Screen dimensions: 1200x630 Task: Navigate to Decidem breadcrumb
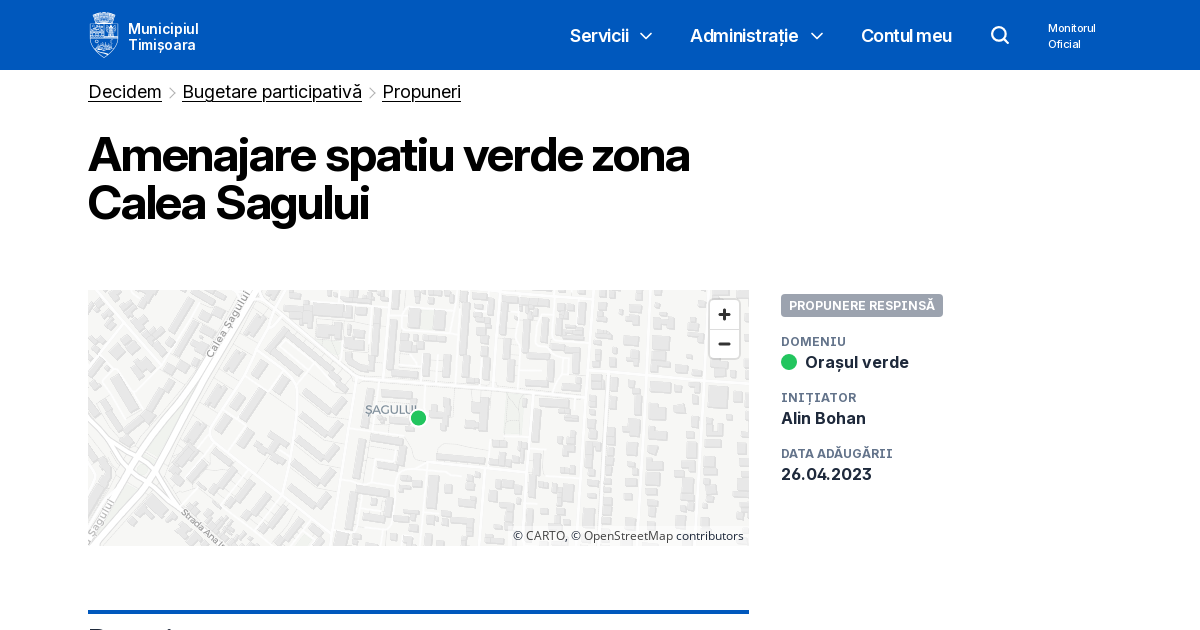point(125,92)
